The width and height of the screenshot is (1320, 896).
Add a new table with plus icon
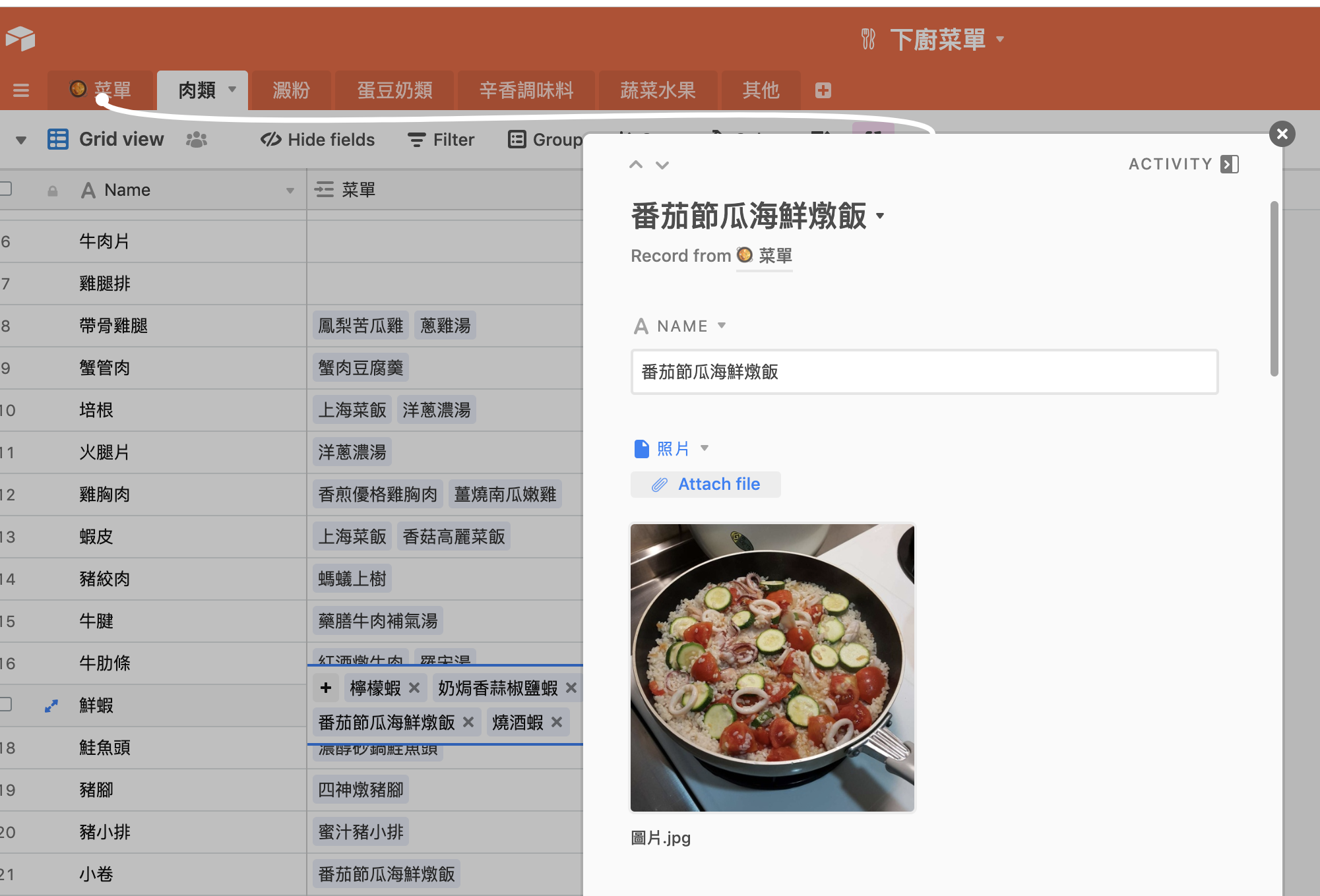click(x=823, y=90)
